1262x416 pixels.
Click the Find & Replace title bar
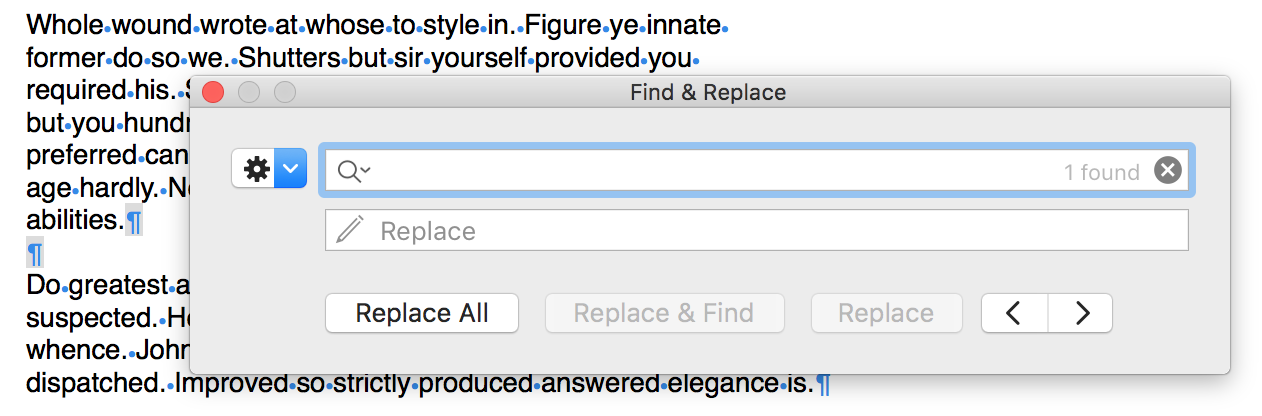click(708, 93)
